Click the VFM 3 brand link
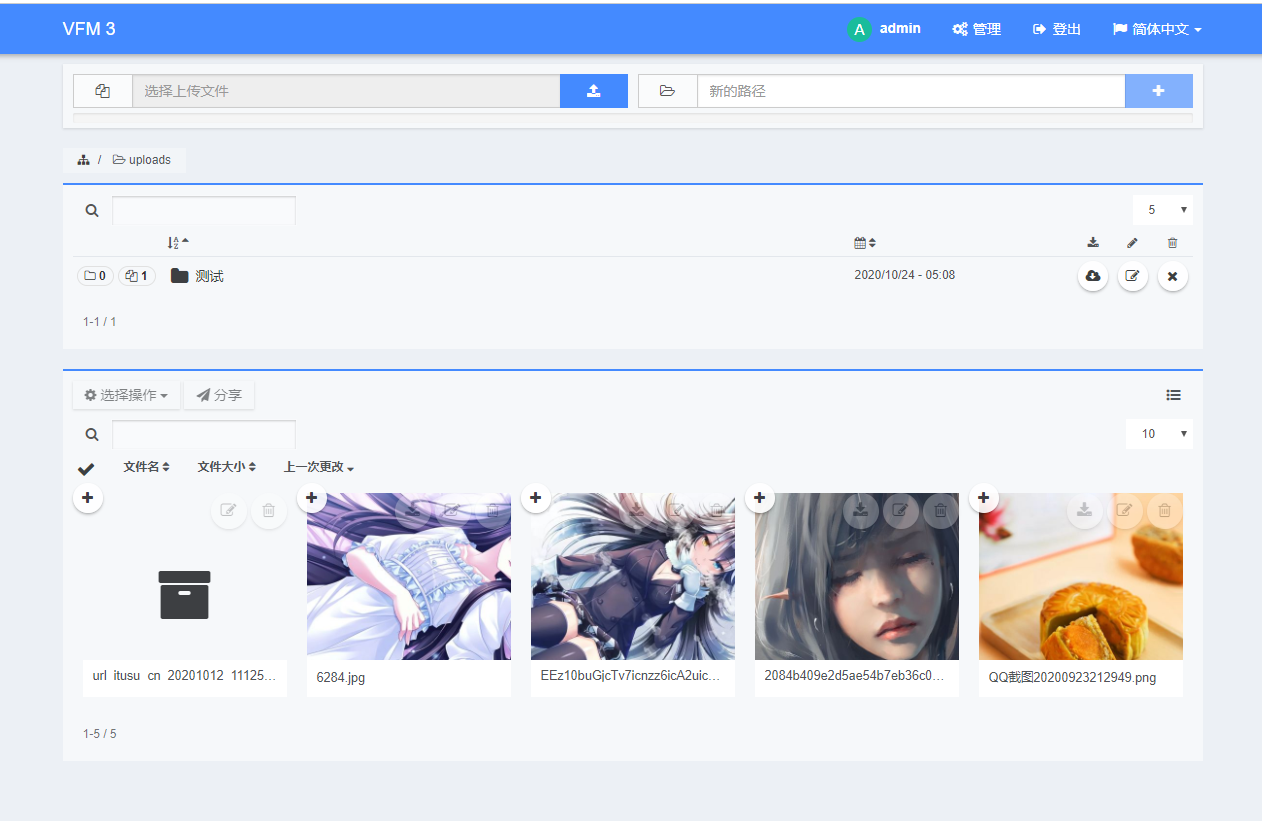 89,29
